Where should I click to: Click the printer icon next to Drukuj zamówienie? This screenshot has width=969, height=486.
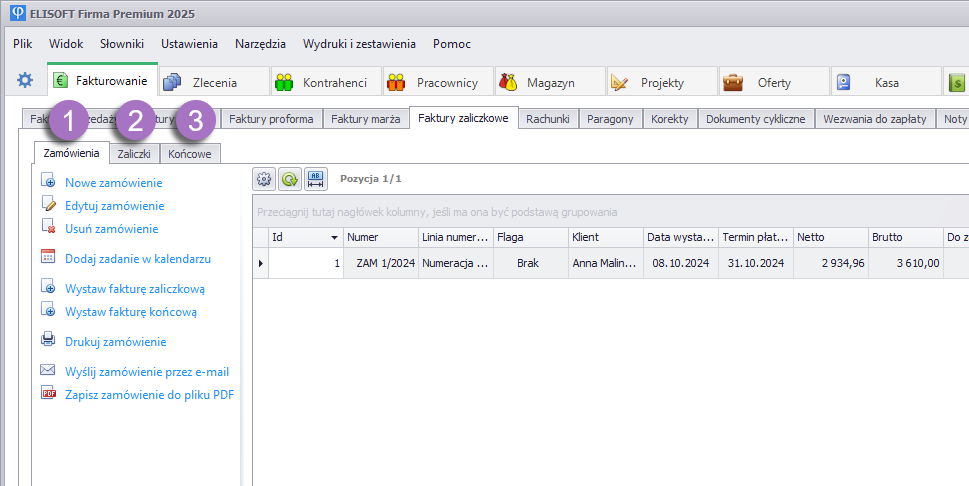point(48,341)
